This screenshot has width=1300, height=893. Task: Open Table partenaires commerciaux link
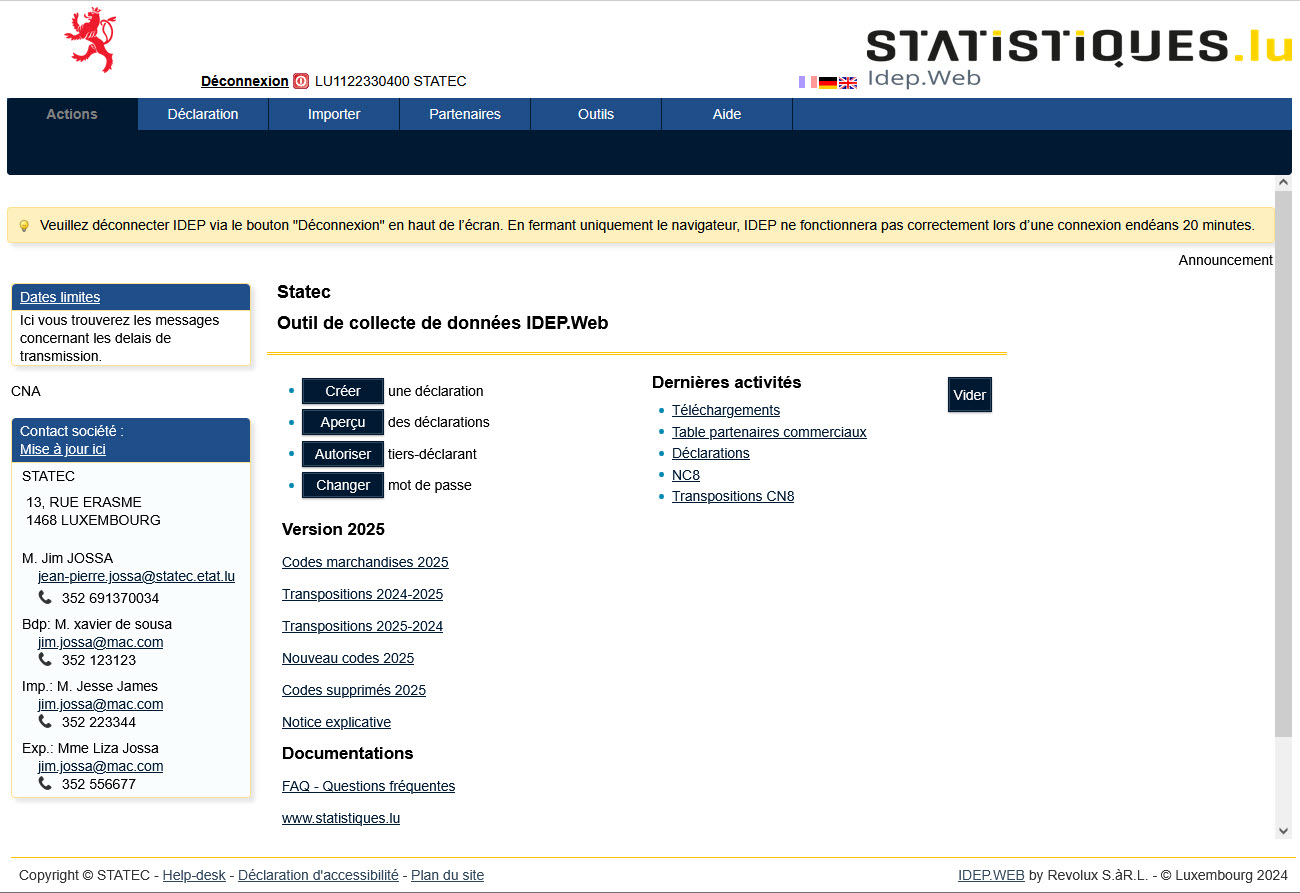[x=769, y=432]
